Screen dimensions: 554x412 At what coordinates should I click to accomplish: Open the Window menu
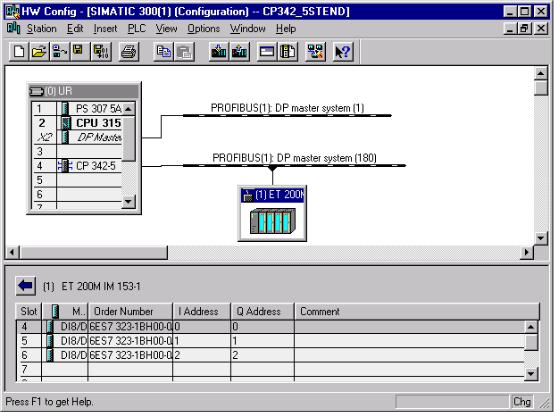247,29
